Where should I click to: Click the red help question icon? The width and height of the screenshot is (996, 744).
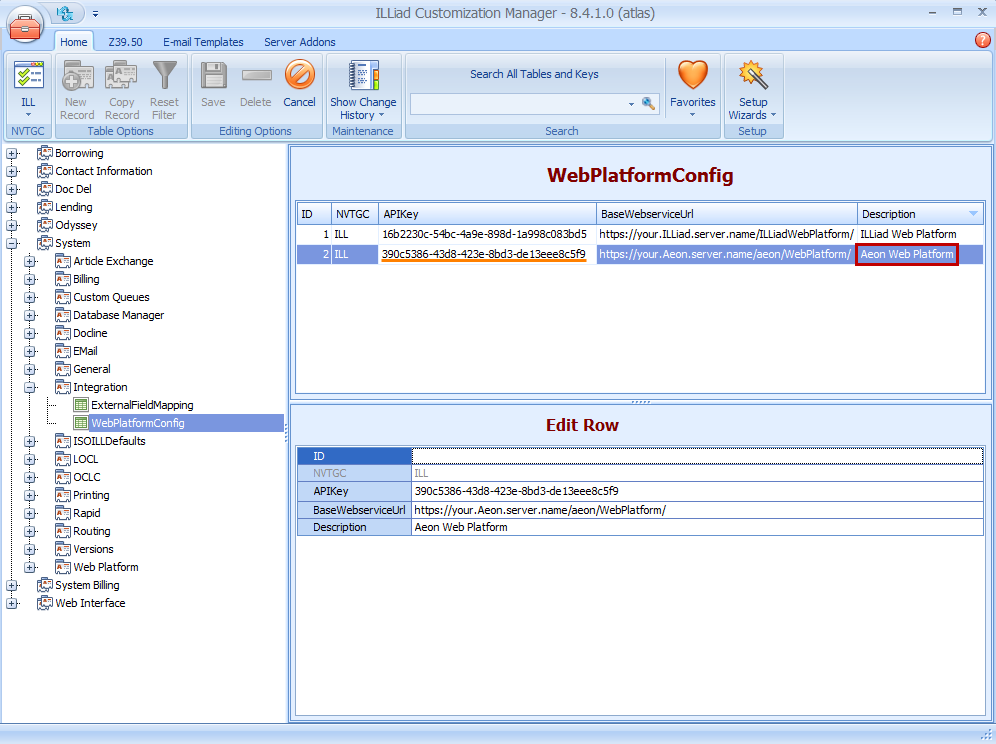click(x=982, y=40)
